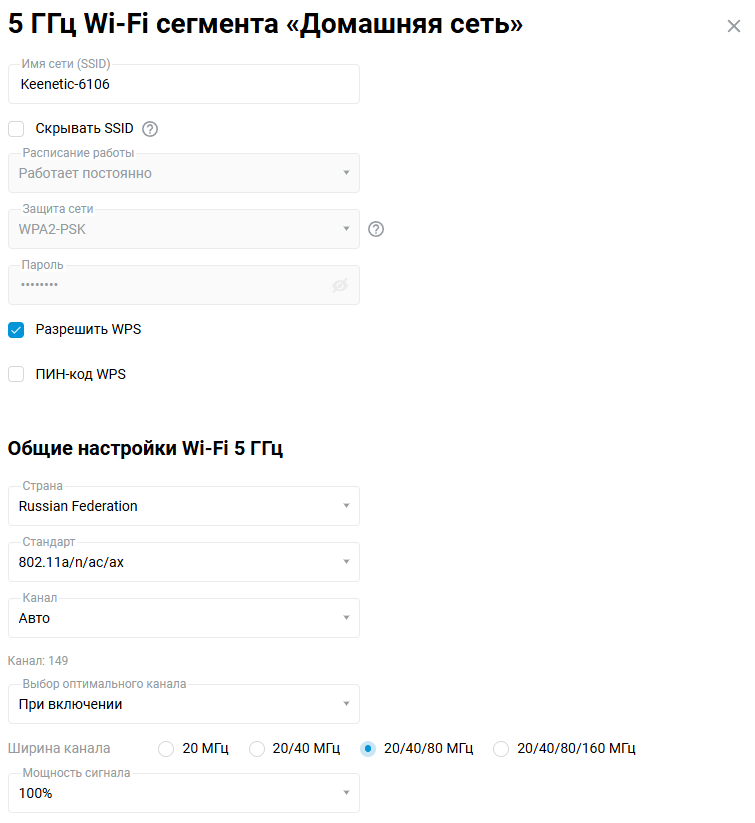Close the 5 GHz Wi-Fi settings dialog
This screenshot has width=755, height=823.
click(x=733, y=26)
